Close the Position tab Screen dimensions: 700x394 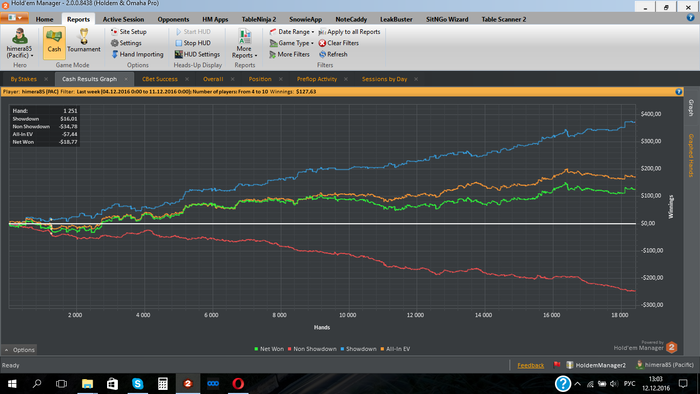tap(281, 79)
